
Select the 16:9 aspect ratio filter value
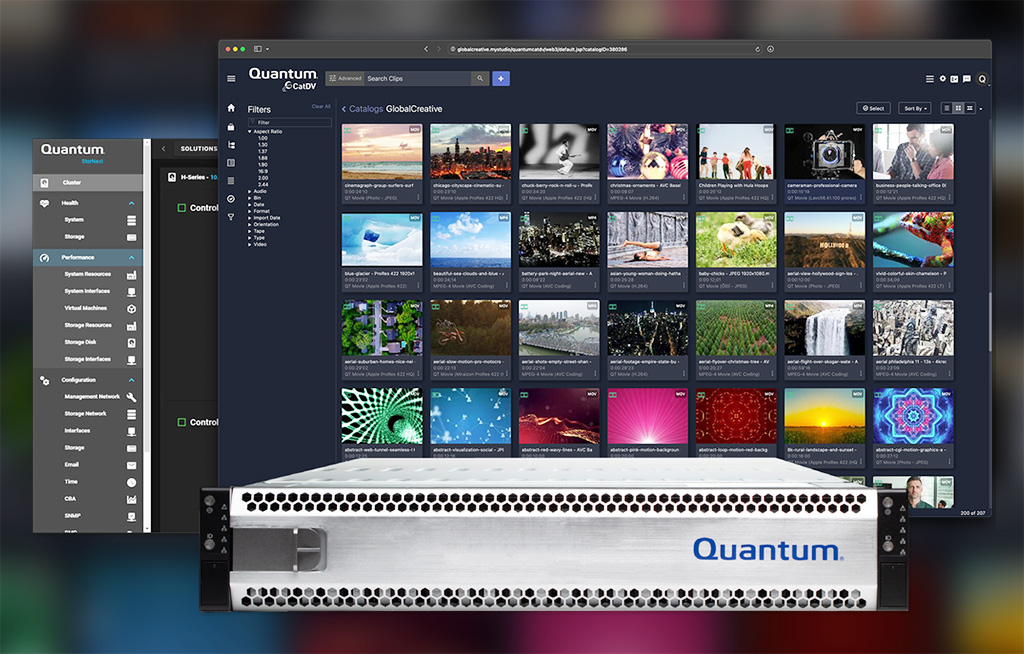click(x=263, y=171)
